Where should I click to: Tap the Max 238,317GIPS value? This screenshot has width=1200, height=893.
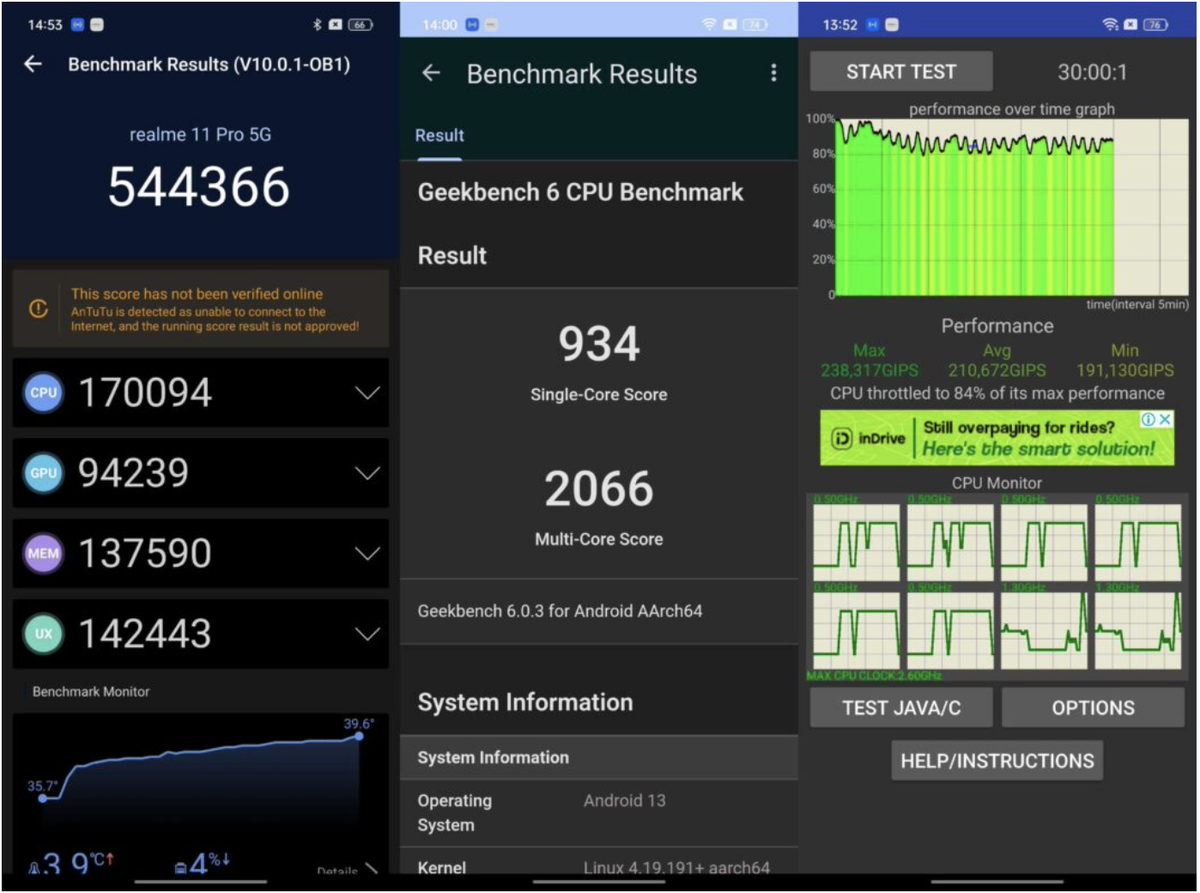pos(870,370)
